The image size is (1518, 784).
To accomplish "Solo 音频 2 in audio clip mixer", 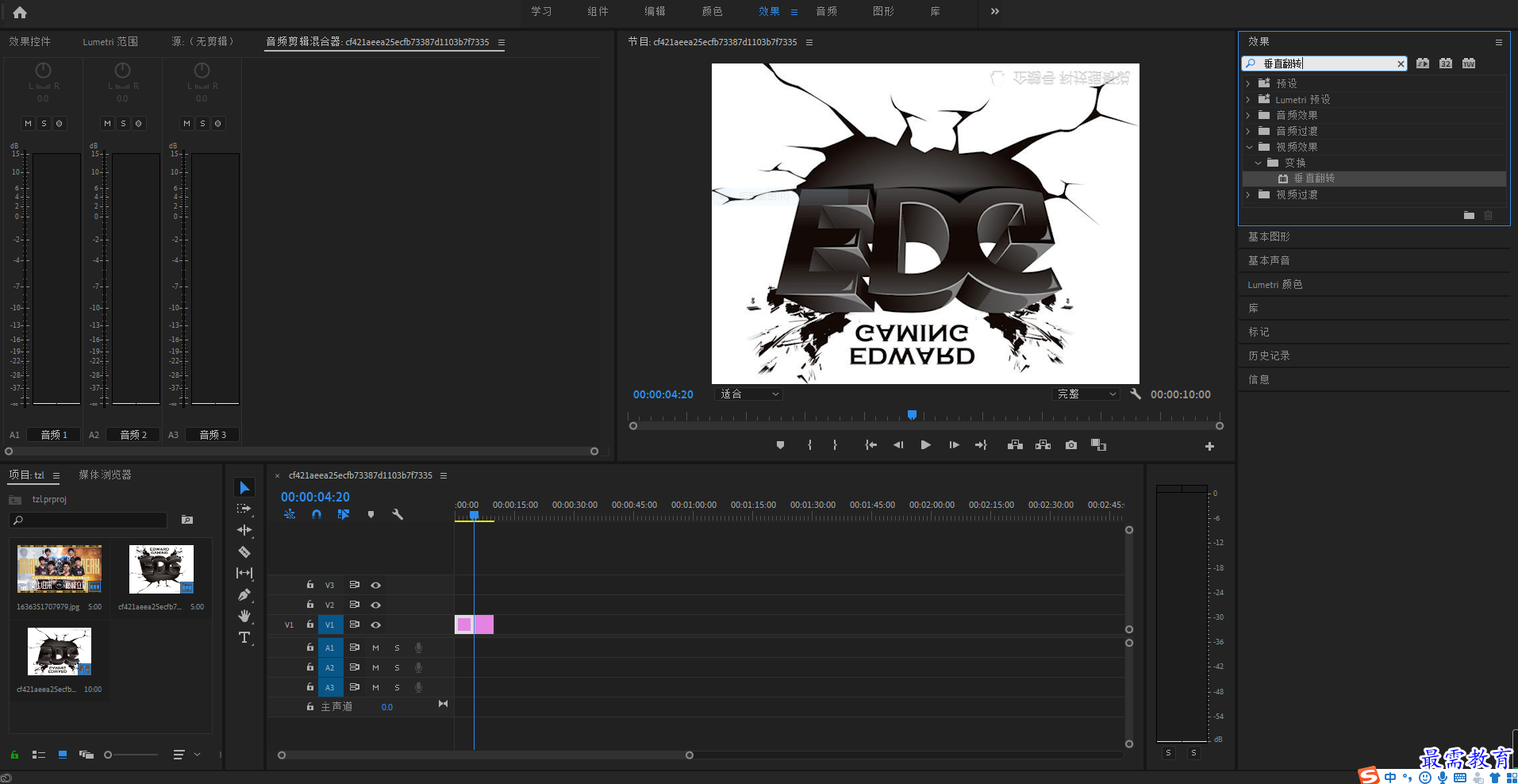I will coord(123,123).
